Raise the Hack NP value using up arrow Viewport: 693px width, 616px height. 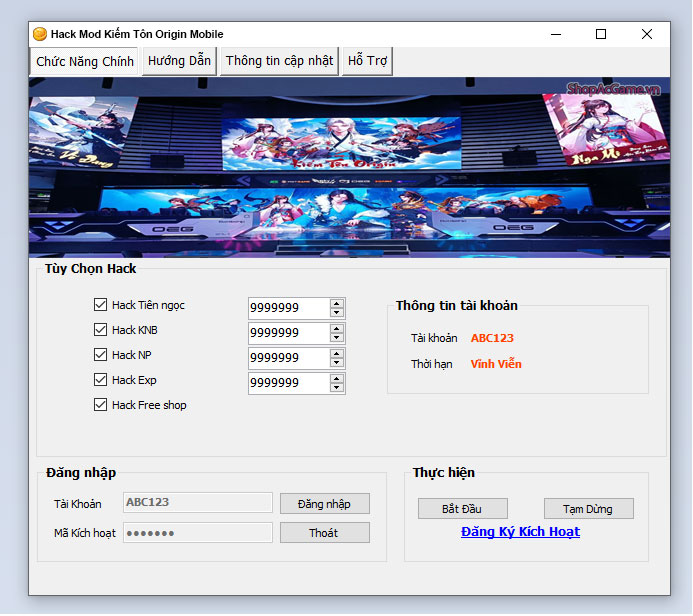click(337, 354)
